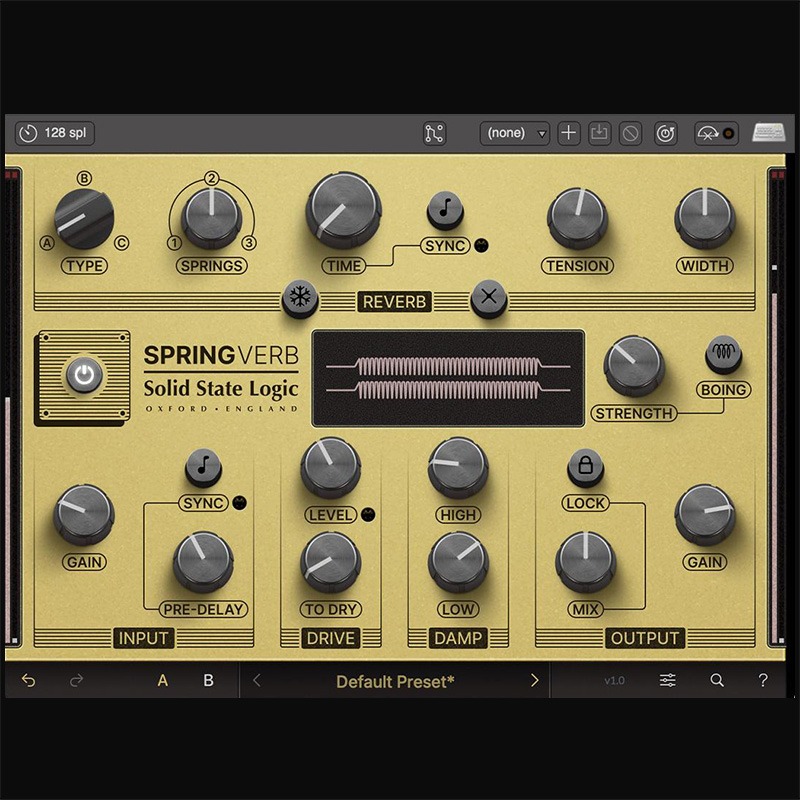Viewport: 800px width, 800px height.
Task: Click the circular target parameter icon
Action: click(666, 134)
